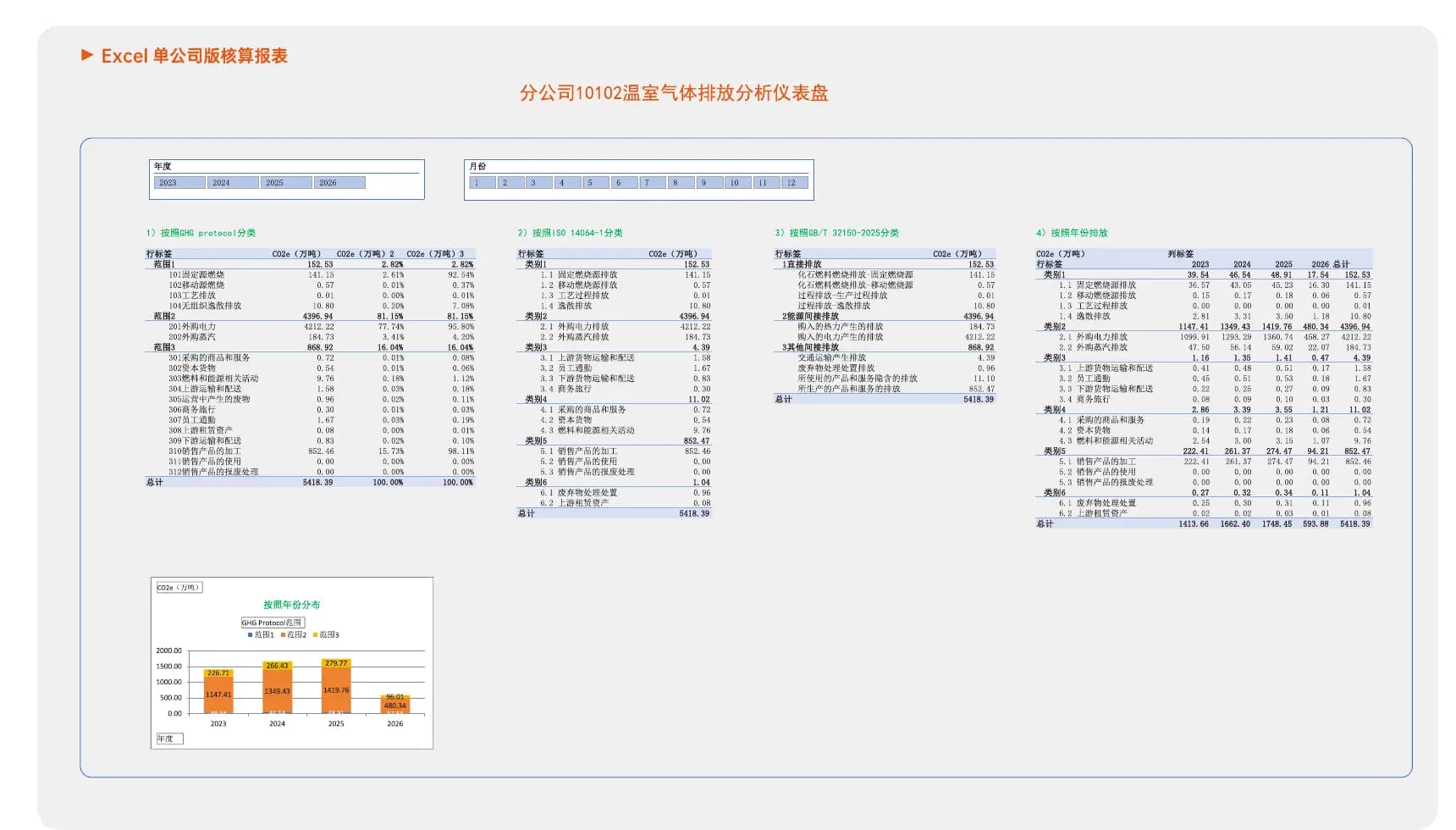Filter by year 2025 in 年度 slicer

(286, 183)
